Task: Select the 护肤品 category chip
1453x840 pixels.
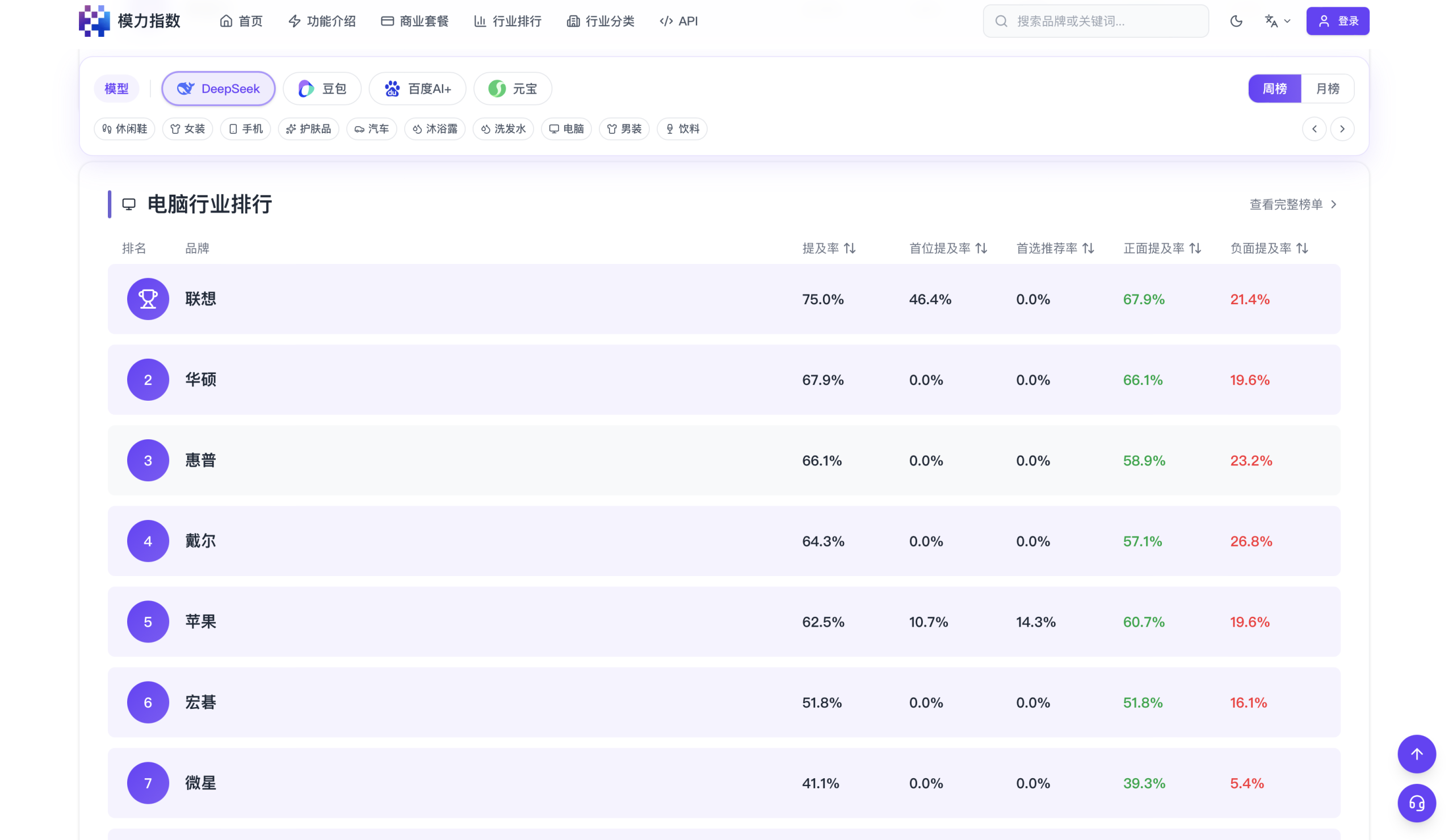Action: (308, 129)
